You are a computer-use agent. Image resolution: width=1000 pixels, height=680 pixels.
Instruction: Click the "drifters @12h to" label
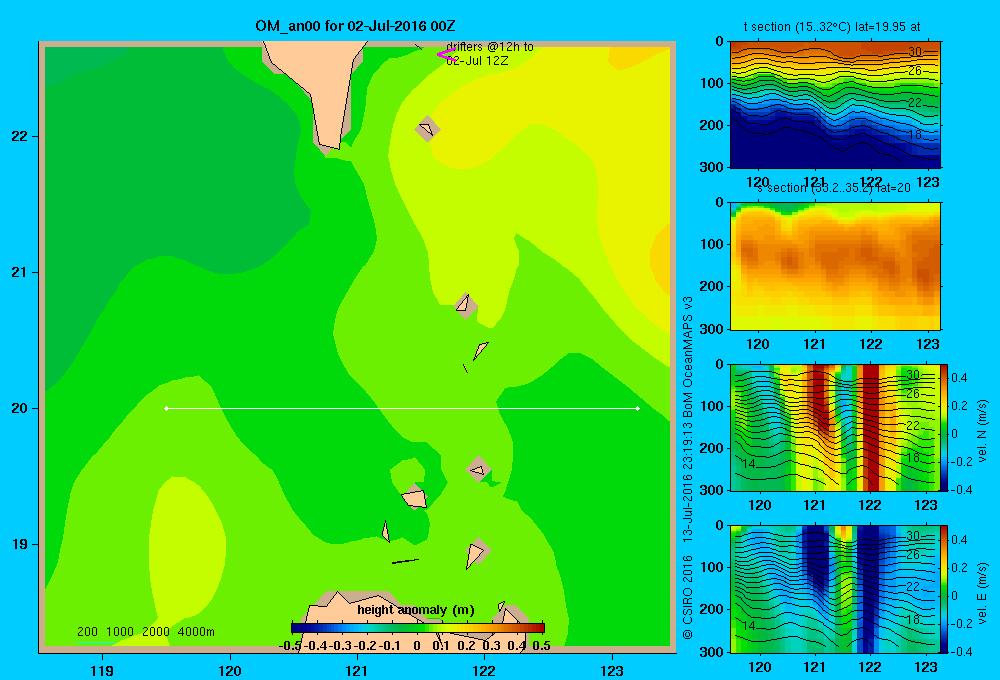click(490, 47)
